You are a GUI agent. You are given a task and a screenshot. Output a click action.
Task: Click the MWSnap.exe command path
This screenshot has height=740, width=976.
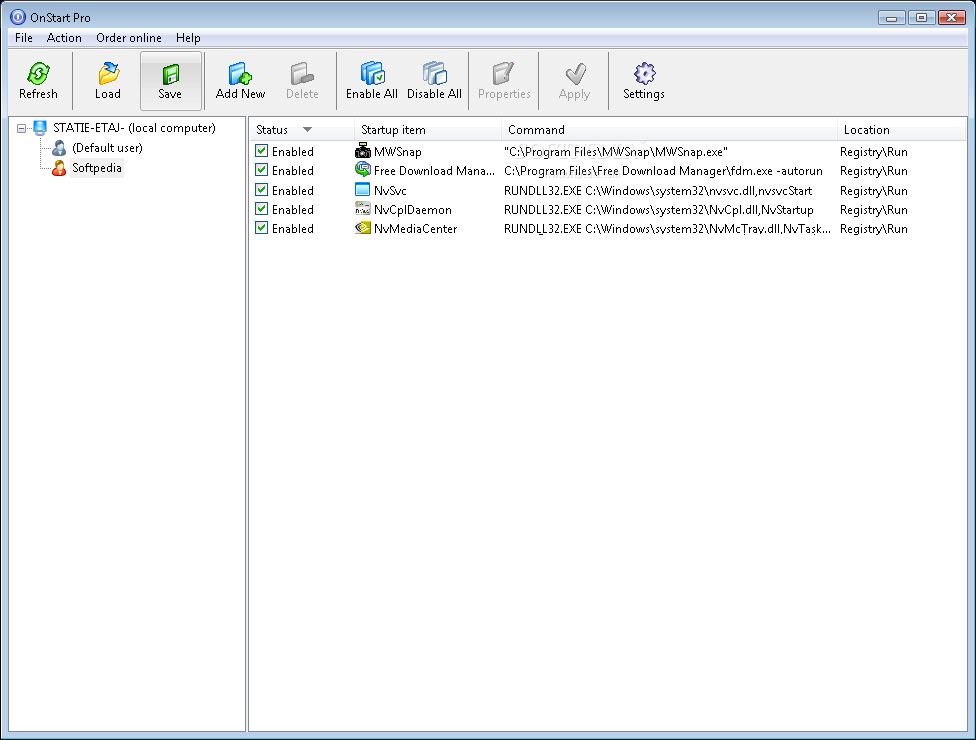tap(616, 152)
